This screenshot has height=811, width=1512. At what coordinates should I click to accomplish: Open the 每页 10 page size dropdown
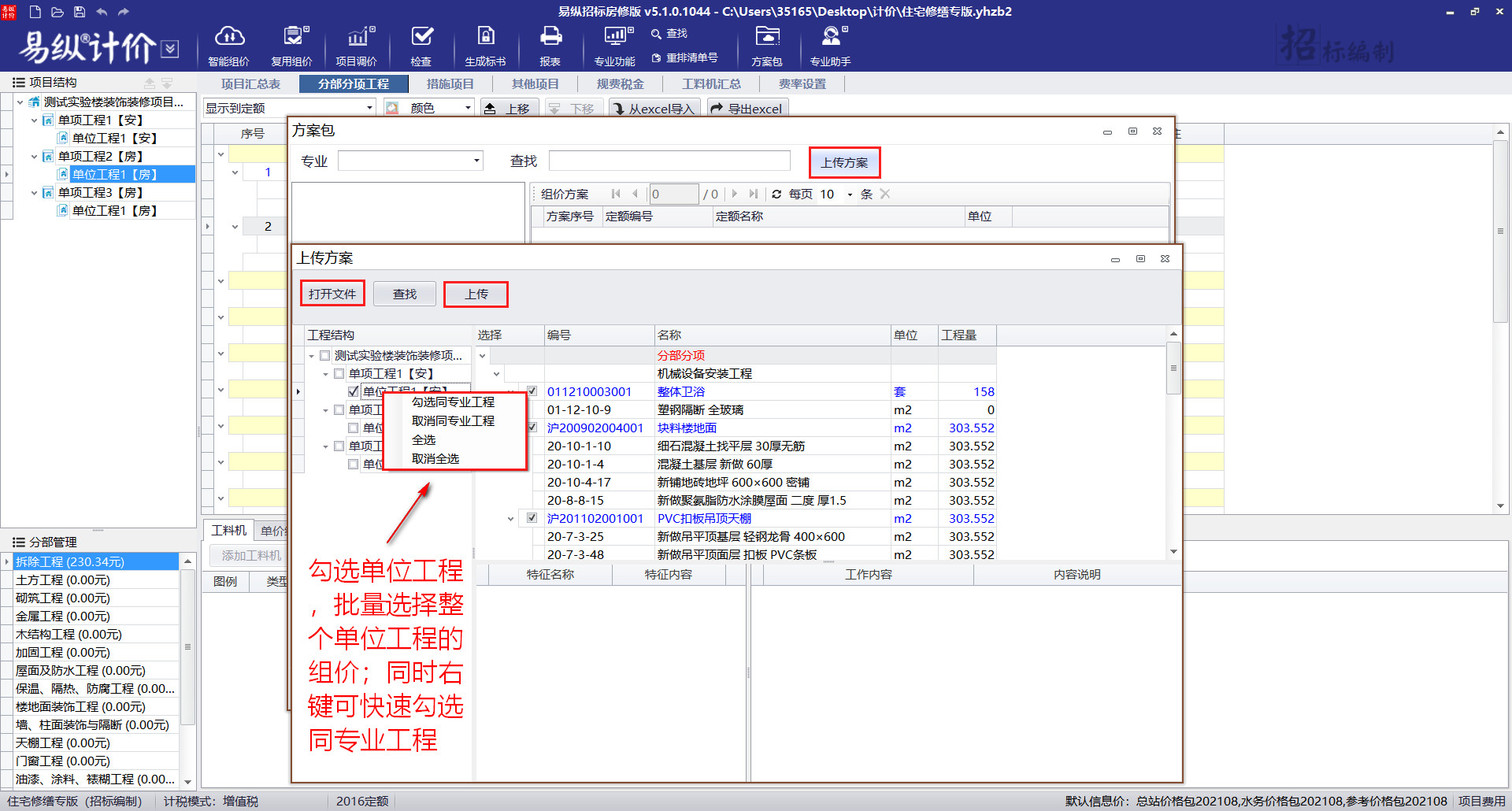click(850, 194)
